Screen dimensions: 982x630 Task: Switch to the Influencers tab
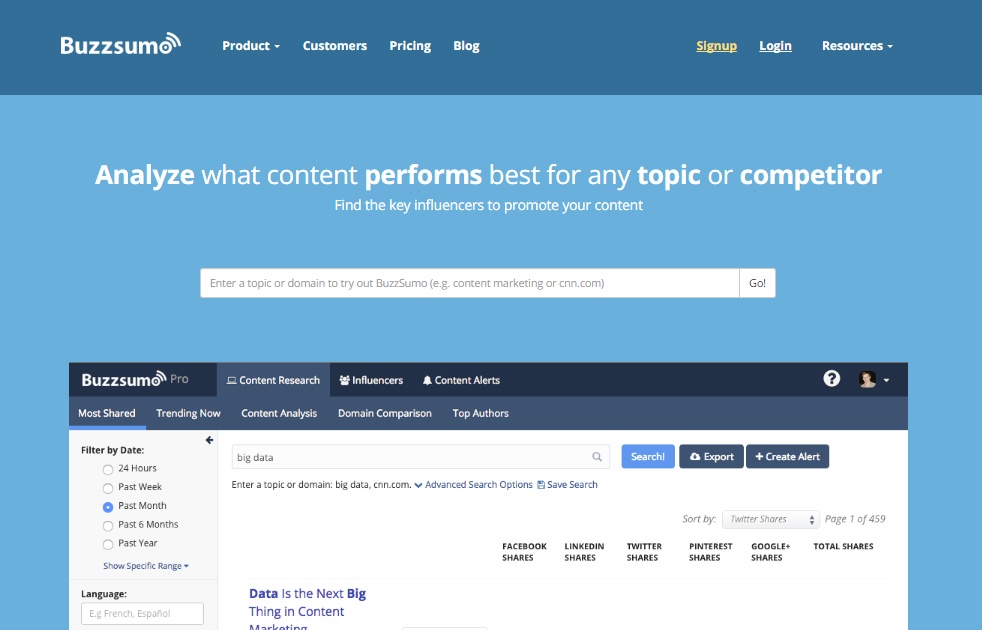click(x=371, y=380)
